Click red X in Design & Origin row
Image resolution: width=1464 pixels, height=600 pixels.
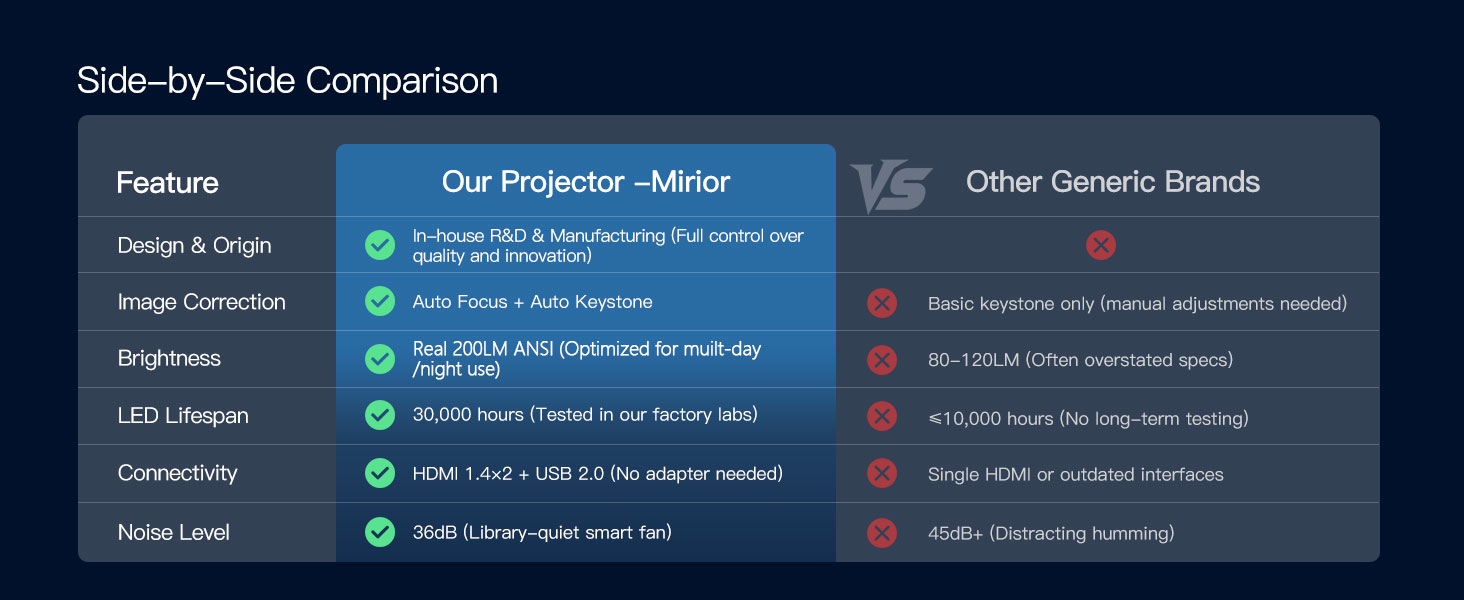(x=1101, y=245)
